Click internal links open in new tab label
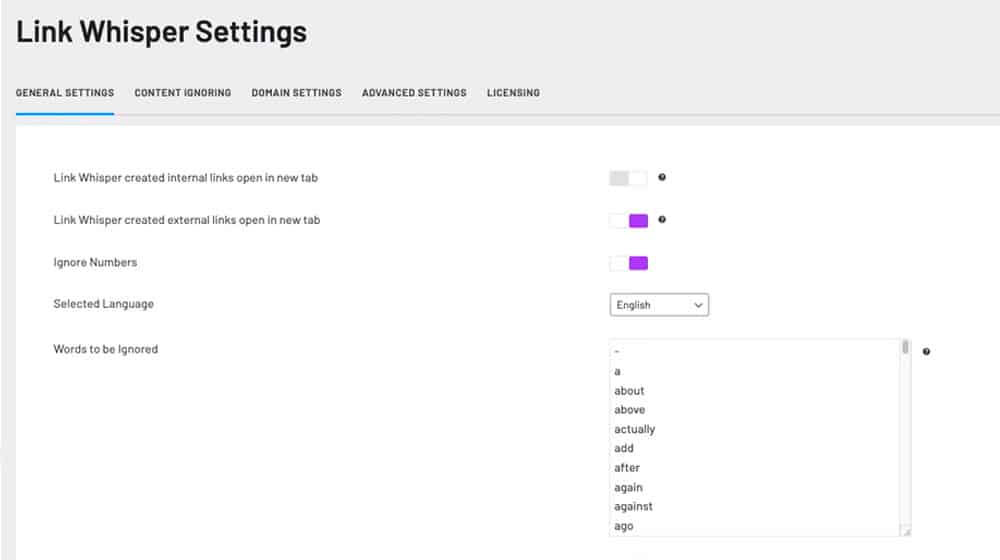 186,178
